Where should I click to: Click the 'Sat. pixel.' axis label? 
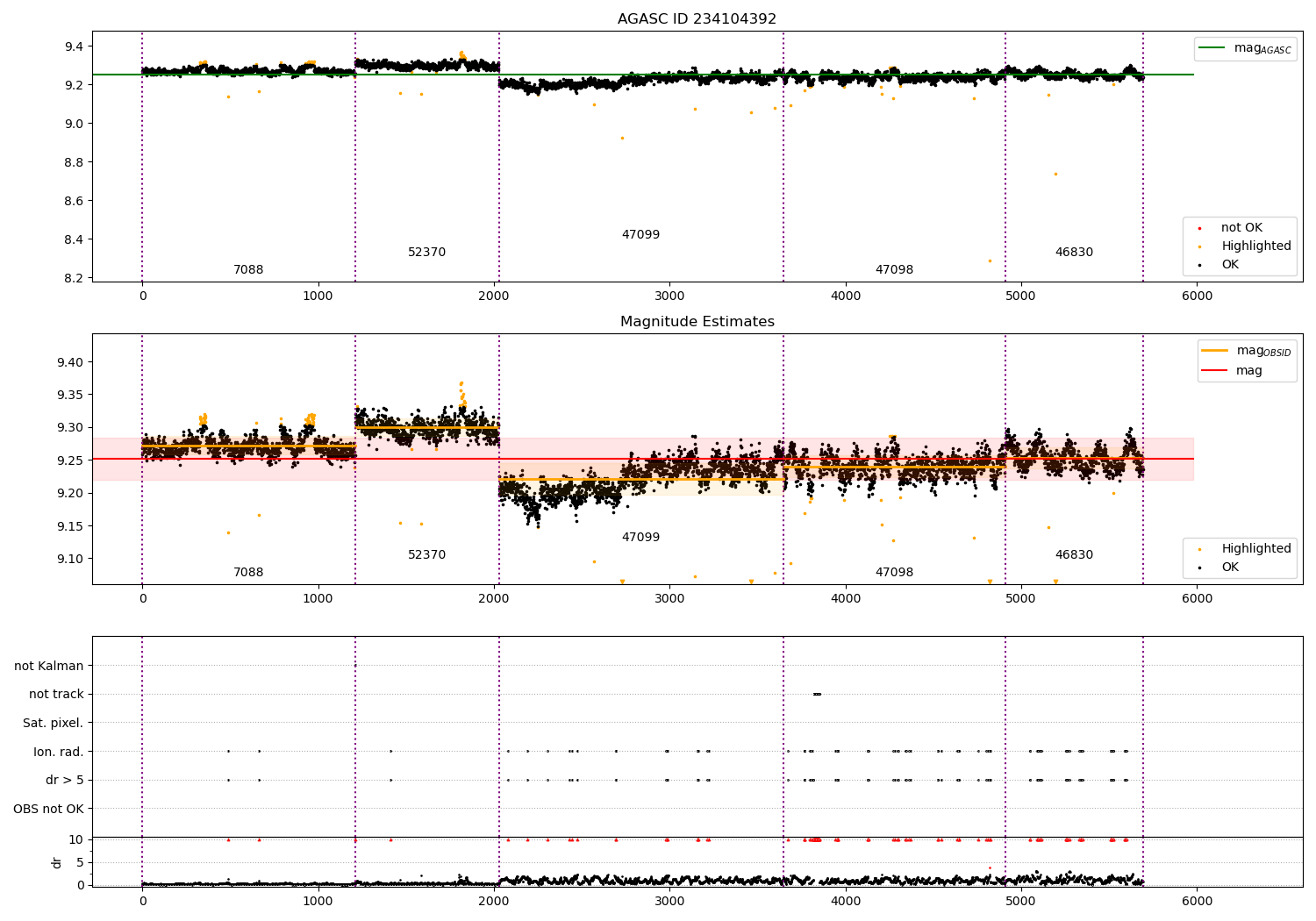54,724
